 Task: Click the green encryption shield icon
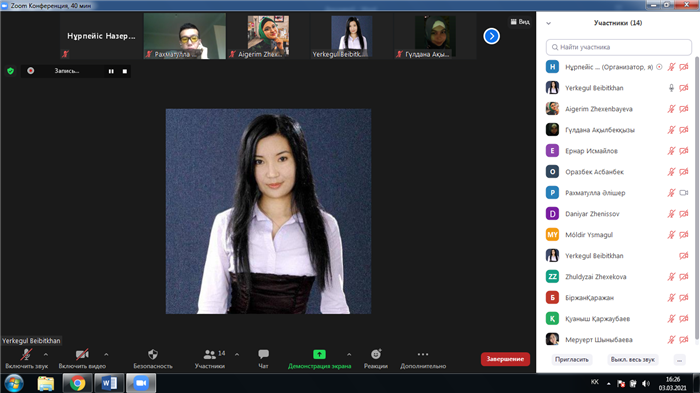[x=11, y=71]
